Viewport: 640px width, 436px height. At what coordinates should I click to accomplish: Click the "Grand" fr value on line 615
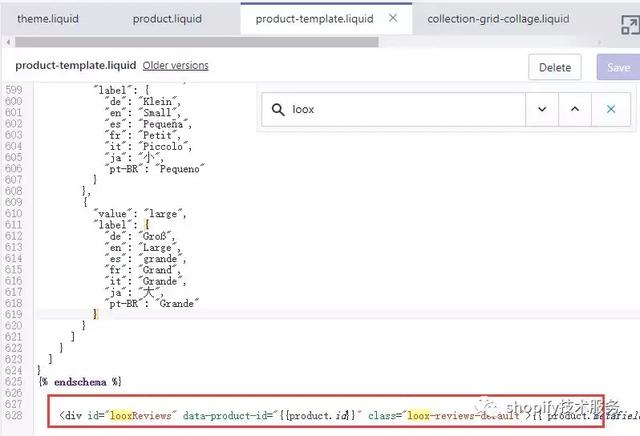[x=159, y=269]
